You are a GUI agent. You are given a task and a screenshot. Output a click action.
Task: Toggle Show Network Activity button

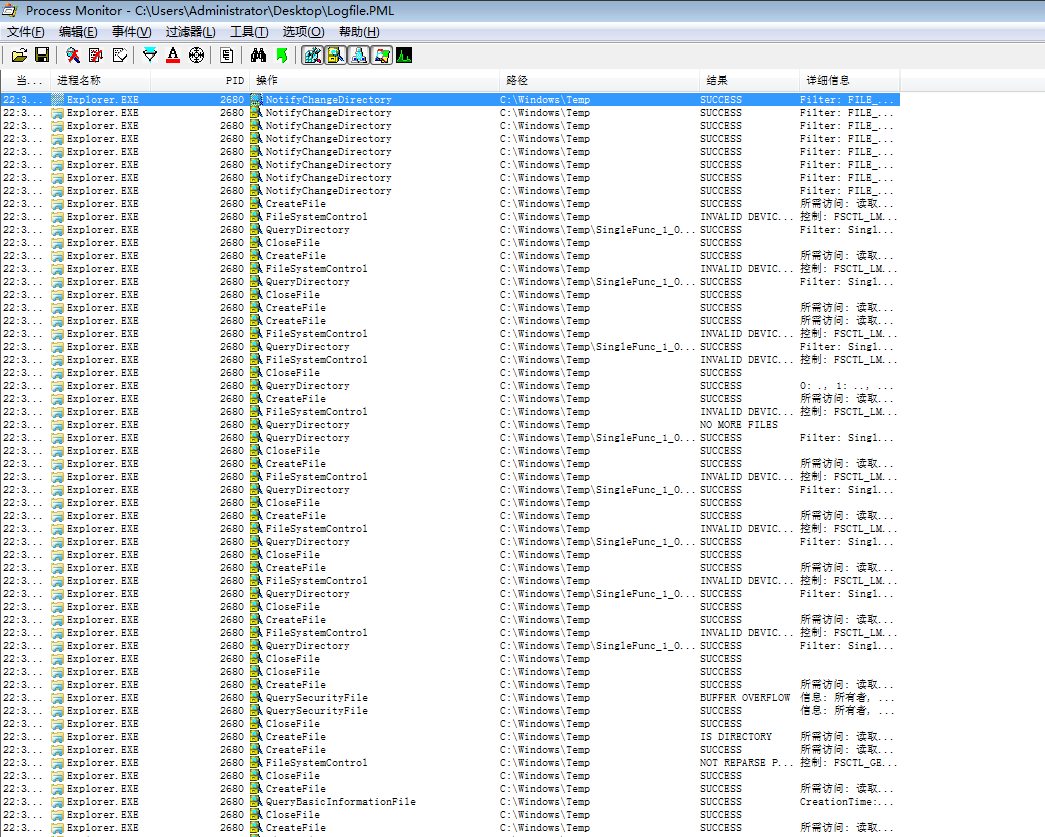pos(359,55)
